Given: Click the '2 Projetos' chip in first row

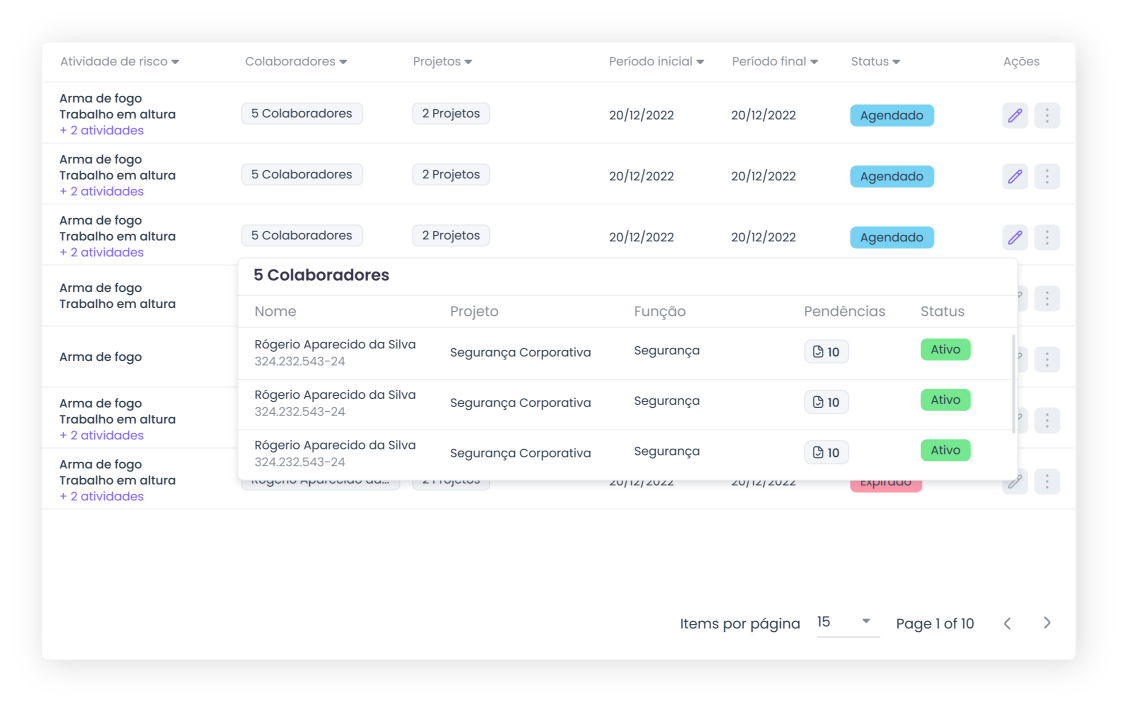Looking at the screenshot, I should click(451, 114).
